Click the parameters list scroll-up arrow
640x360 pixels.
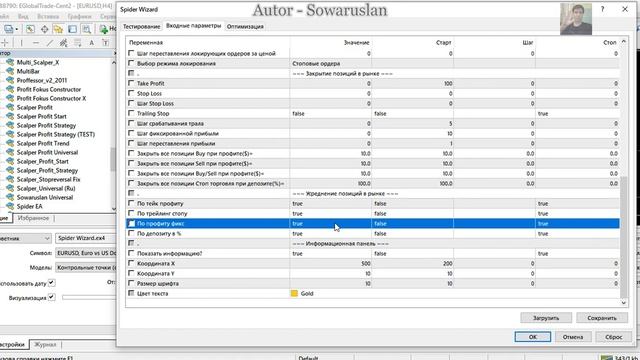623,42
